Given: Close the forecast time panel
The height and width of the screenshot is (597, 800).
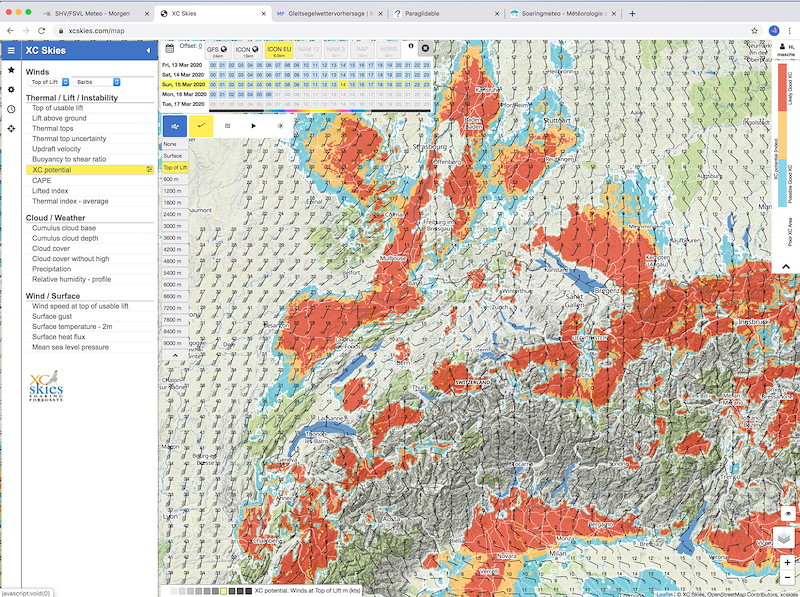Looking at the screenshot, I should tap(425, 48).
